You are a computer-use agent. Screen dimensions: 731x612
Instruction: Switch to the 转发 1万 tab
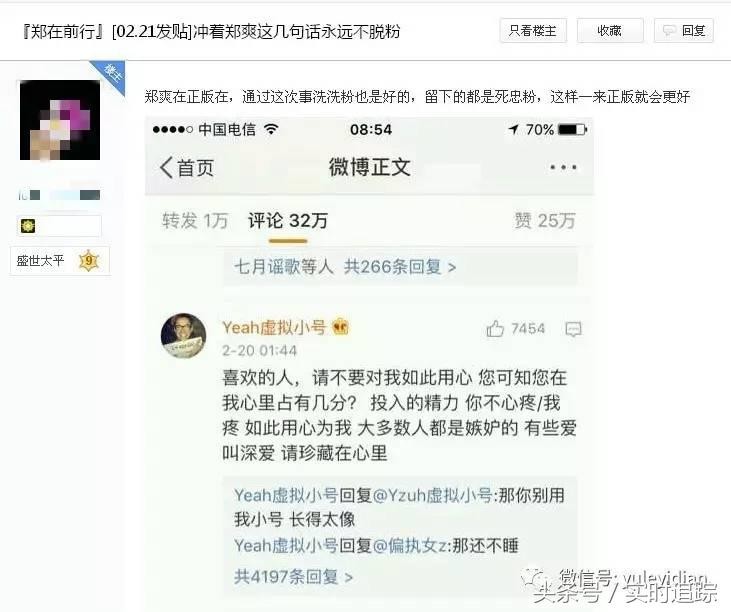click(195, 220)
